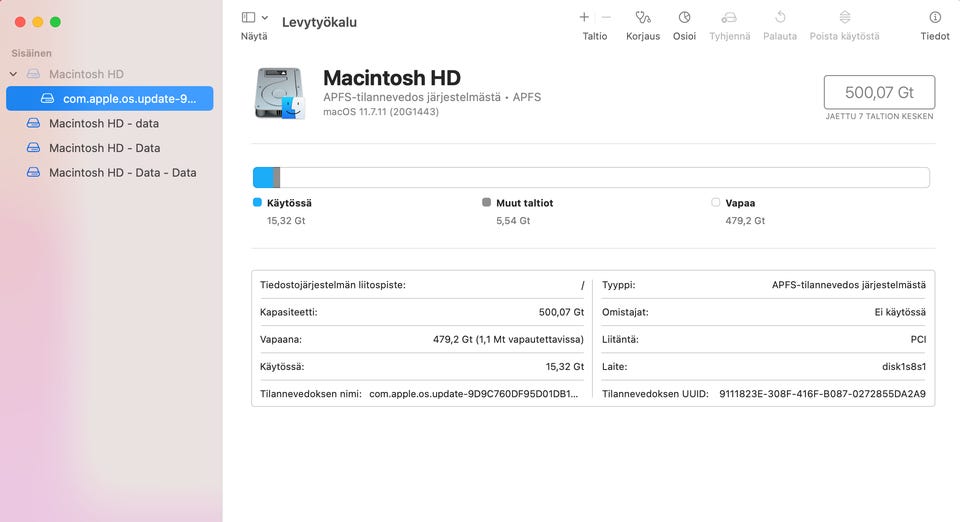
Task: Click the 5,54 Gt other volumes value
Action: pyautogui.click(x=513, y=220)
